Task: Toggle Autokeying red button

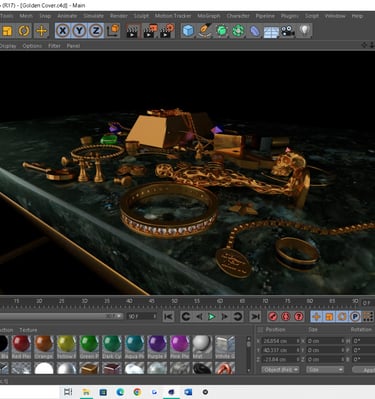Action: point(286,316)
